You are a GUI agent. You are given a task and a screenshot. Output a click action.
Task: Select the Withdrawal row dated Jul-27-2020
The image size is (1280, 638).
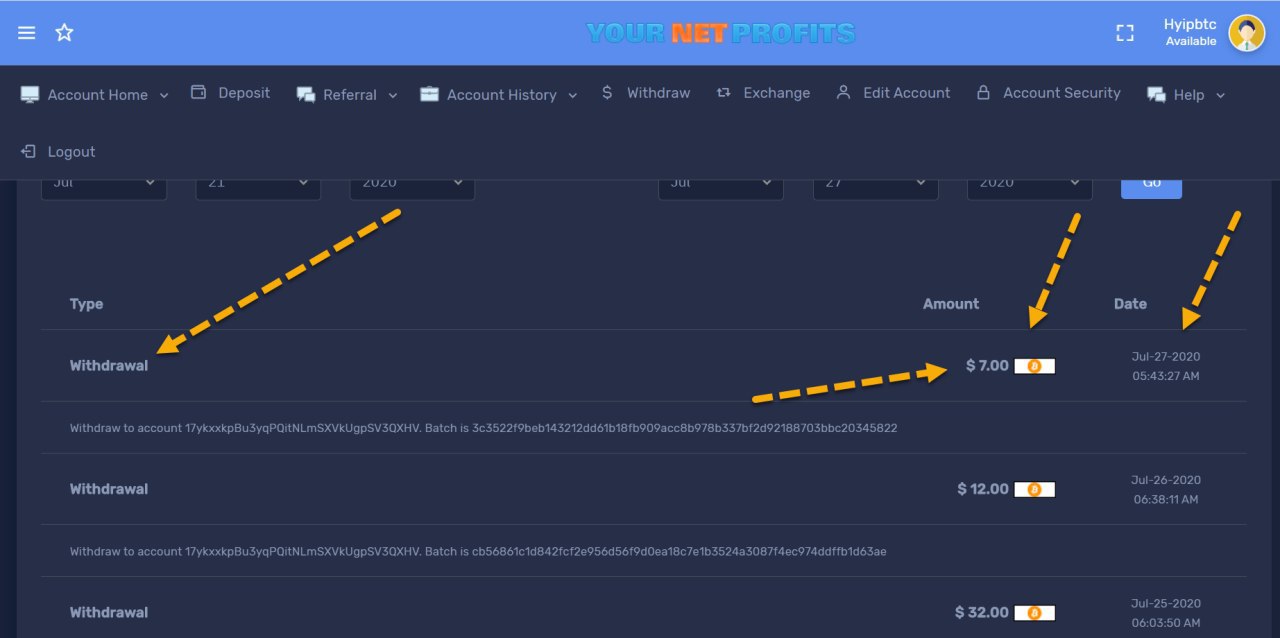pos(644,366)
